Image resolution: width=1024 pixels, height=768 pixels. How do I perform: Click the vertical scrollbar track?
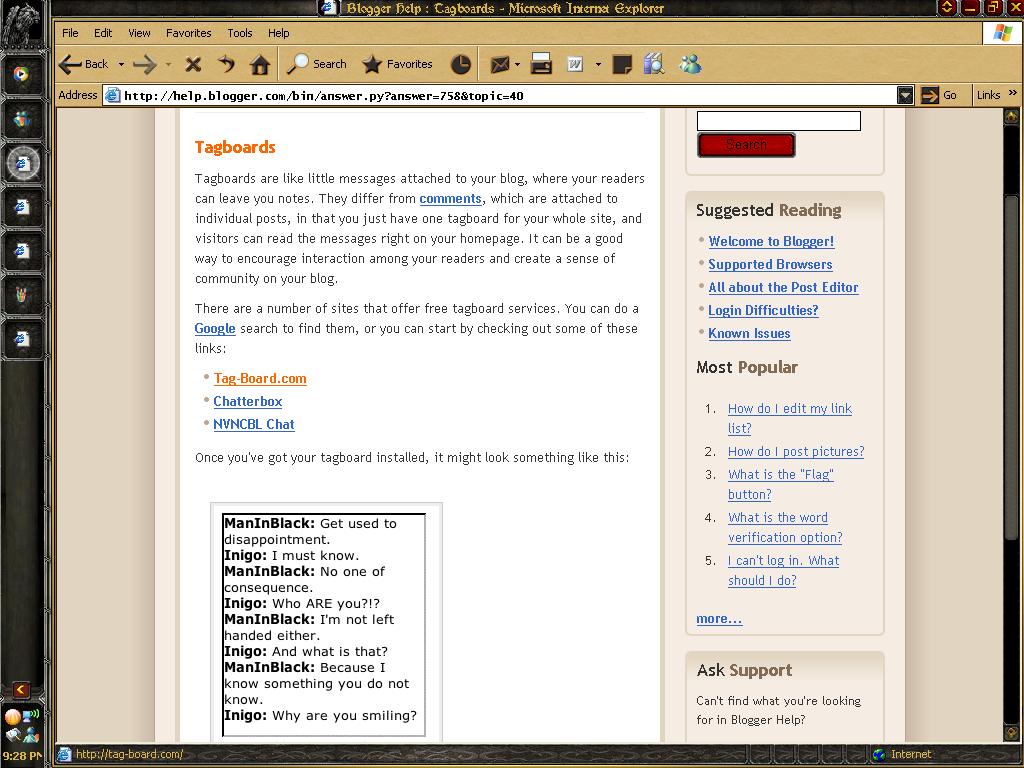tap(1012, 424)
